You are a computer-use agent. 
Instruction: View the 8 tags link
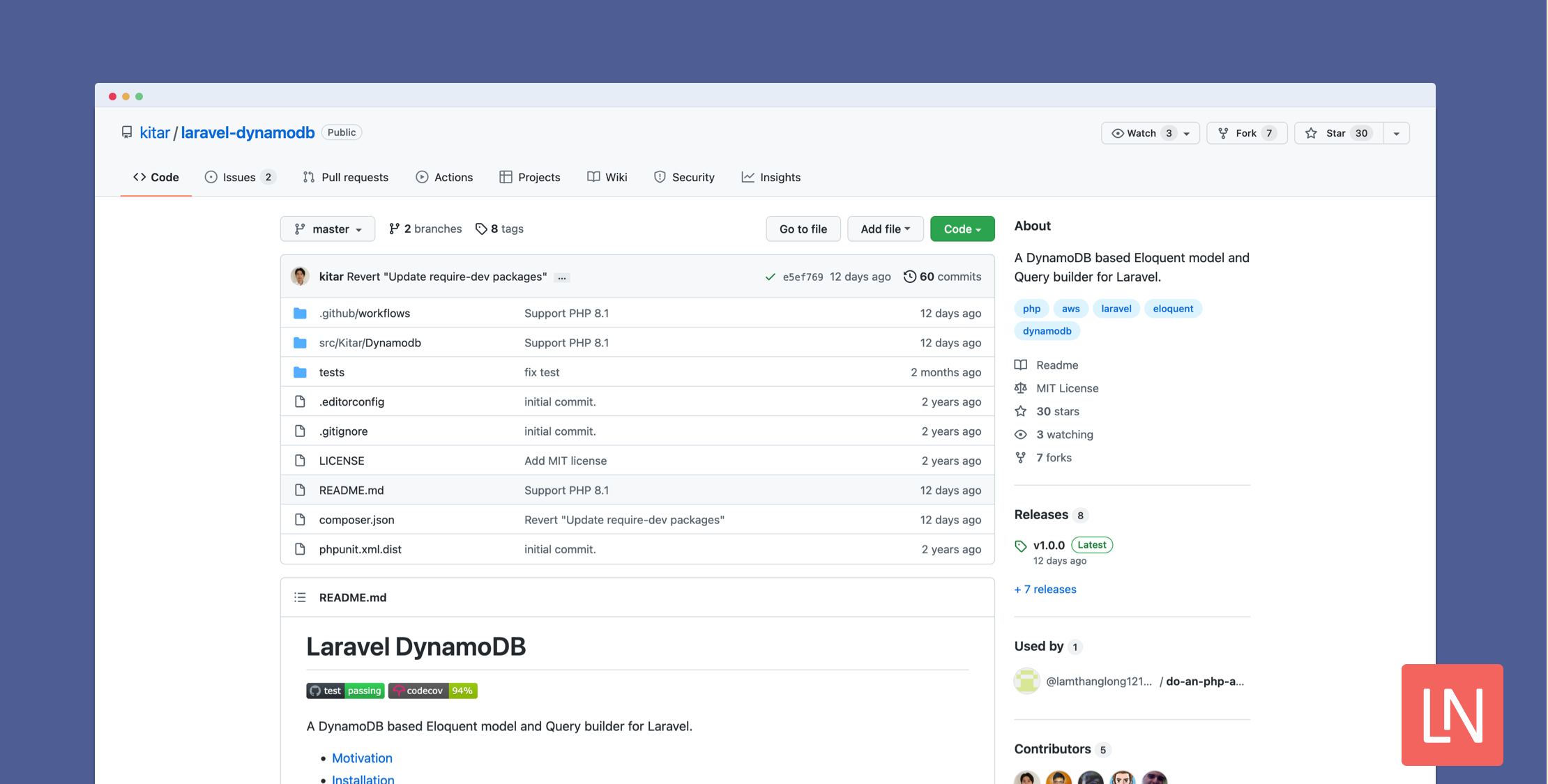[499, 229]
